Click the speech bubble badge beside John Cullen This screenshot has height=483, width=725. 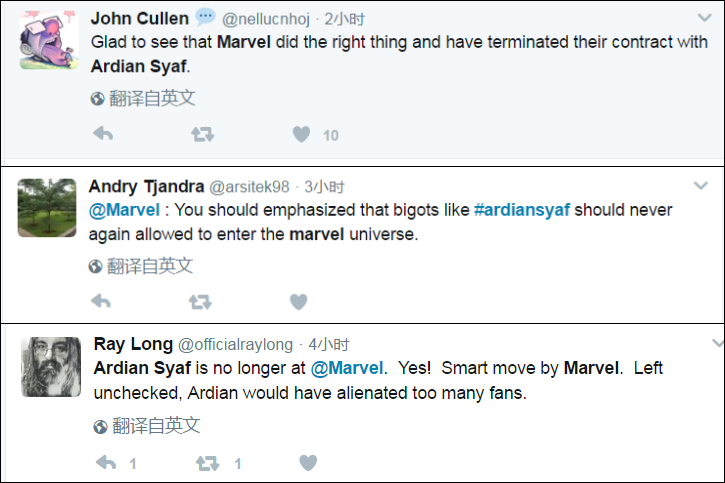pos(205,17)
